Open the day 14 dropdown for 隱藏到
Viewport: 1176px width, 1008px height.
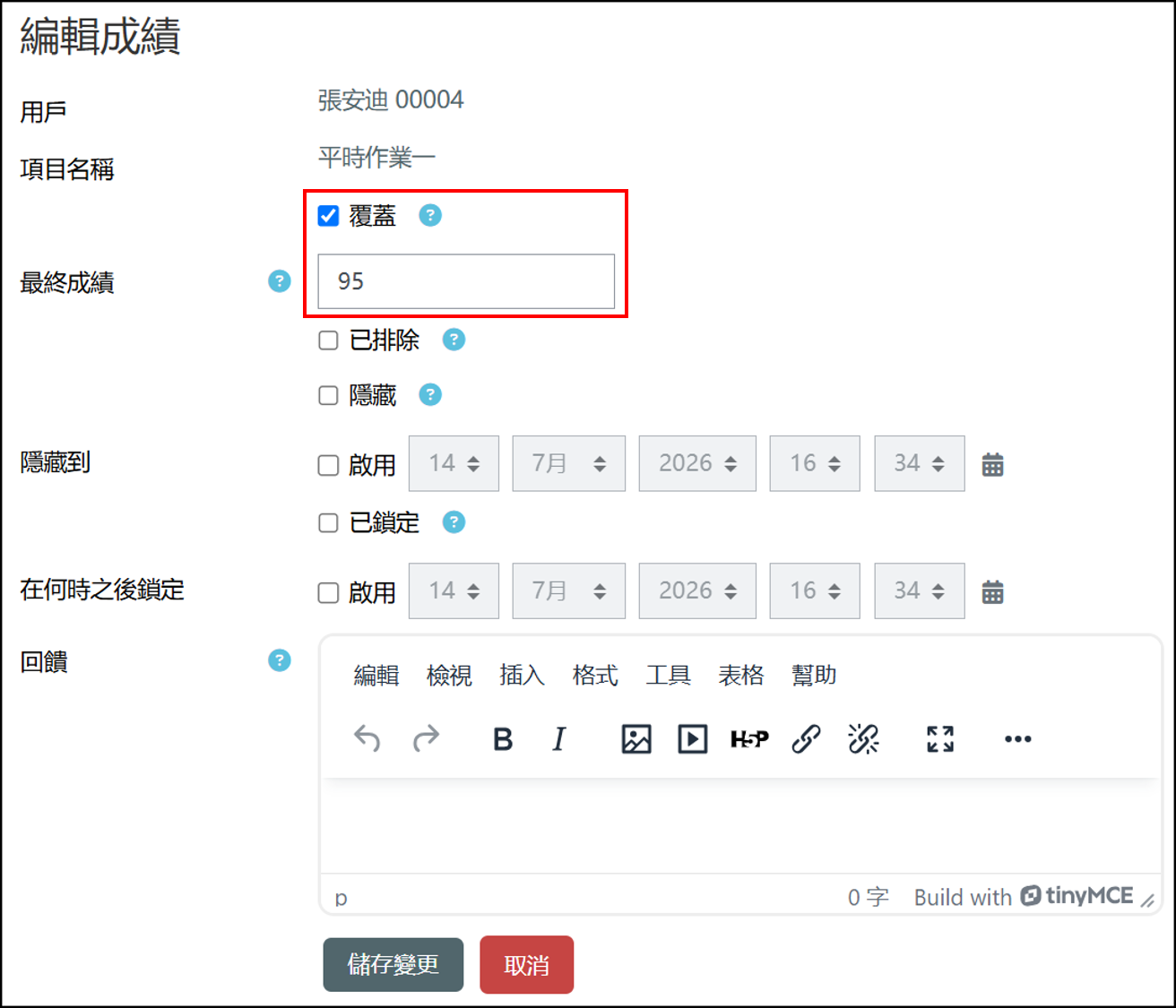(454, 463)
